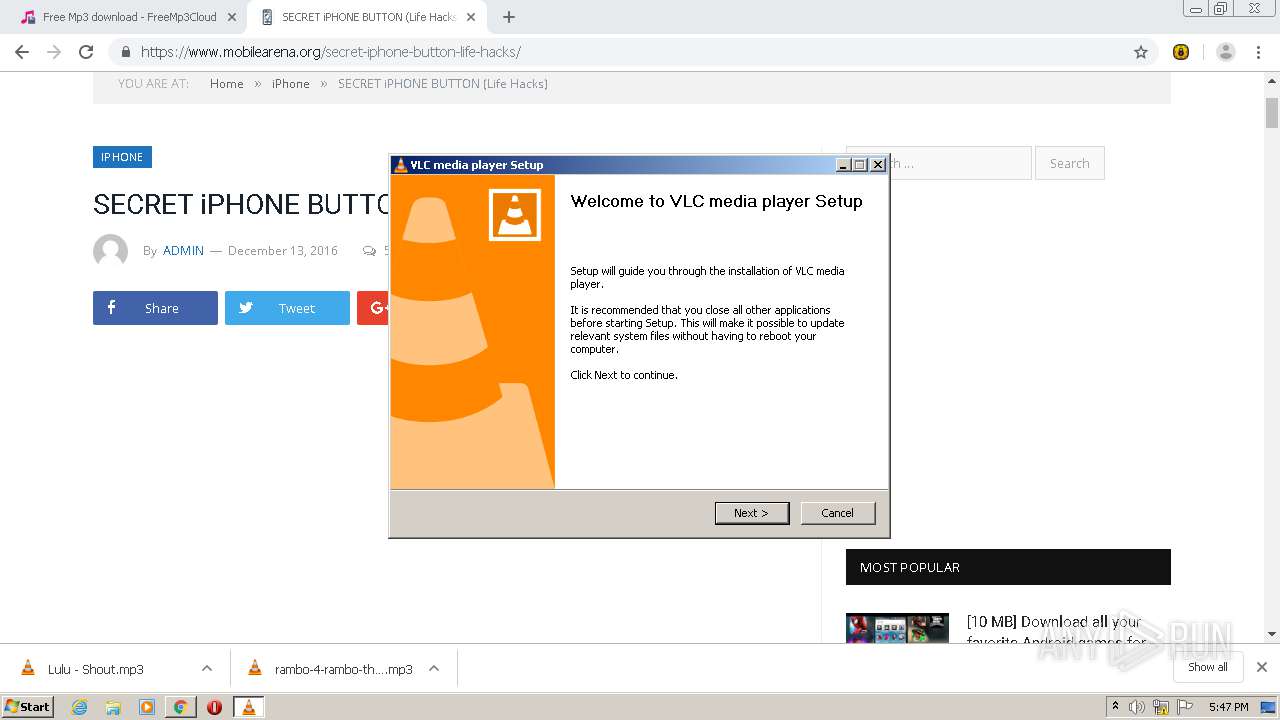Tweet the article
This screenshot has width=1280, height=720.
(287, 308)
